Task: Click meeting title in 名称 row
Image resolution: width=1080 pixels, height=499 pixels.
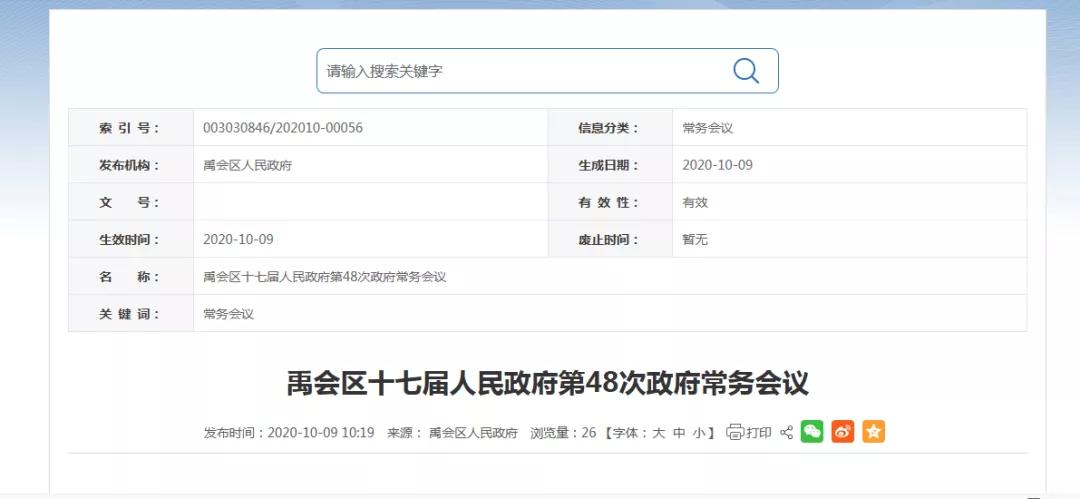Action: tap(324, 277)
